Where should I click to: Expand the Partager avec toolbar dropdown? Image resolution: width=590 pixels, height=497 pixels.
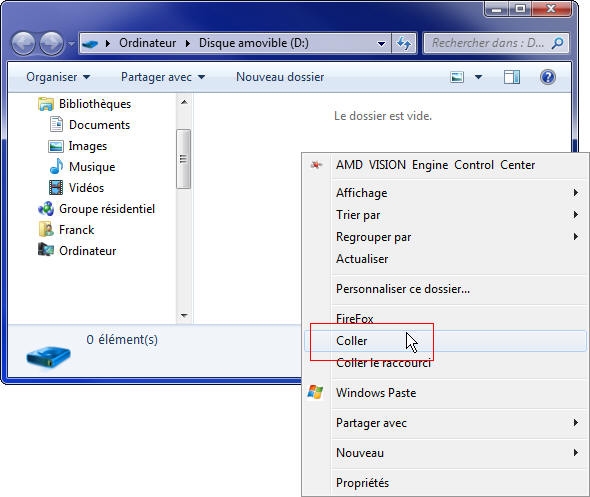(x=163, y=77)
